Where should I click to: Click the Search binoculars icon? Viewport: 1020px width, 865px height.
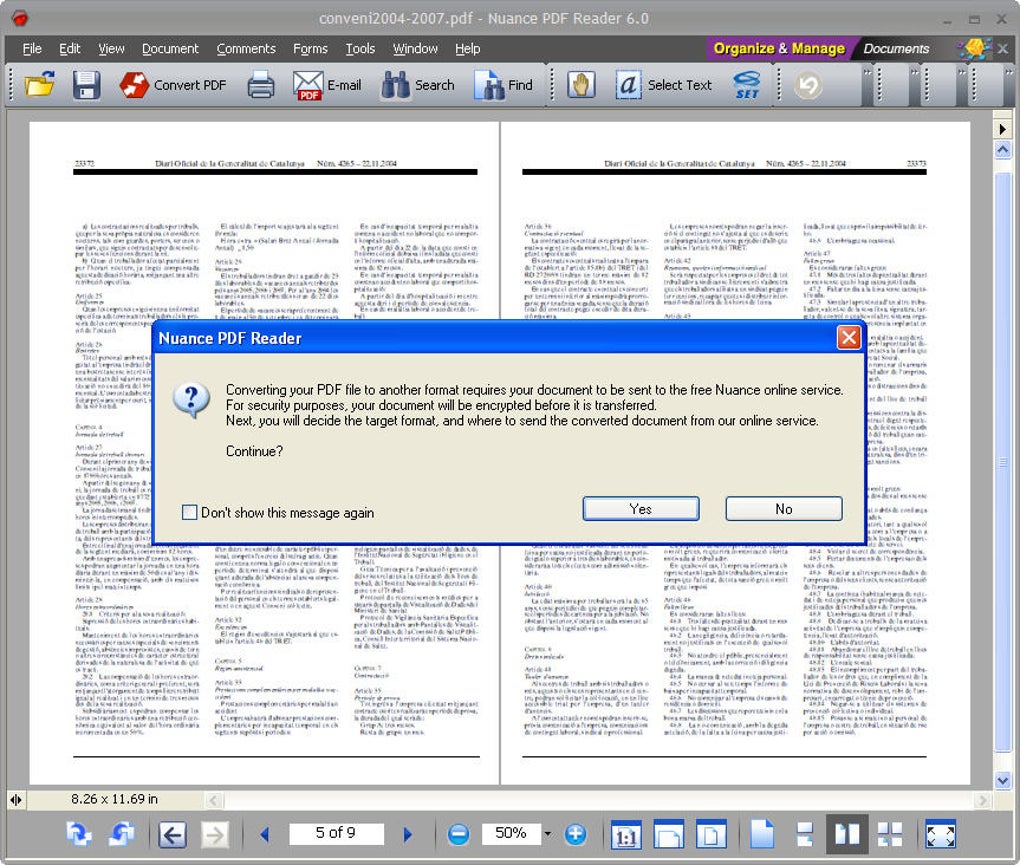395,85
